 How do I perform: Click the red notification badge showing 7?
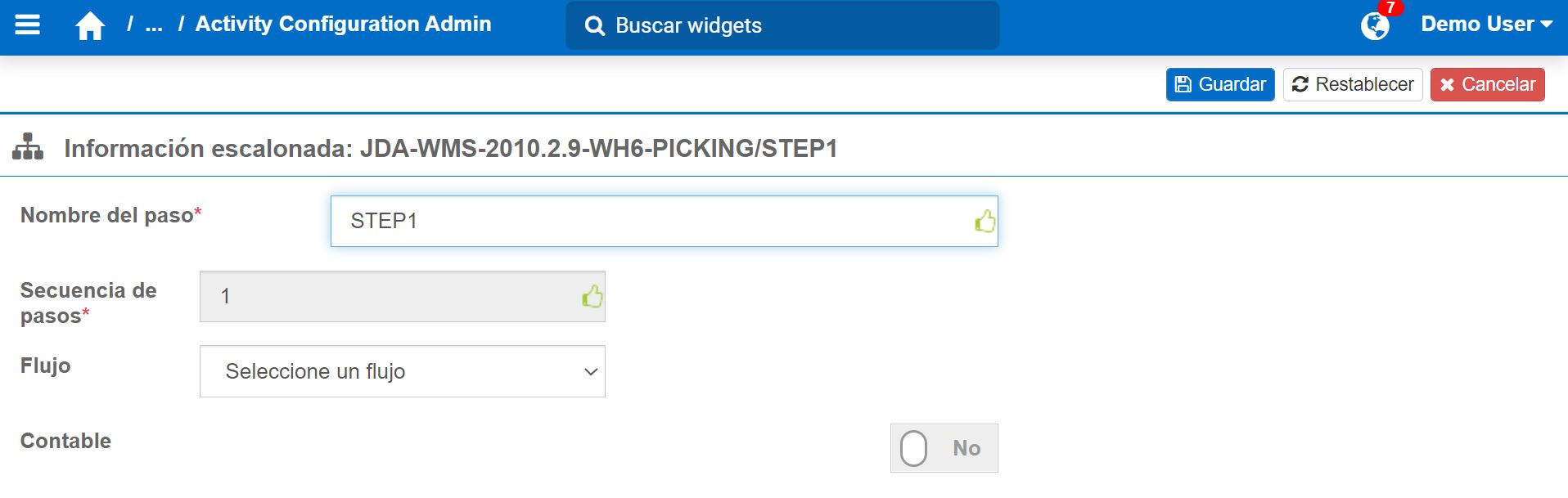coord(1390,8)
